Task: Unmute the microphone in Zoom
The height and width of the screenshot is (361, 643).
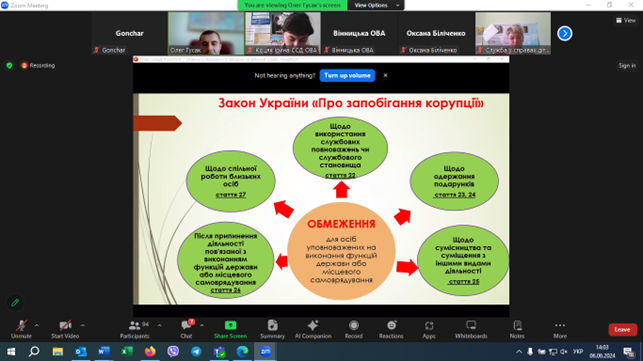Action: (x=21, y=329)
